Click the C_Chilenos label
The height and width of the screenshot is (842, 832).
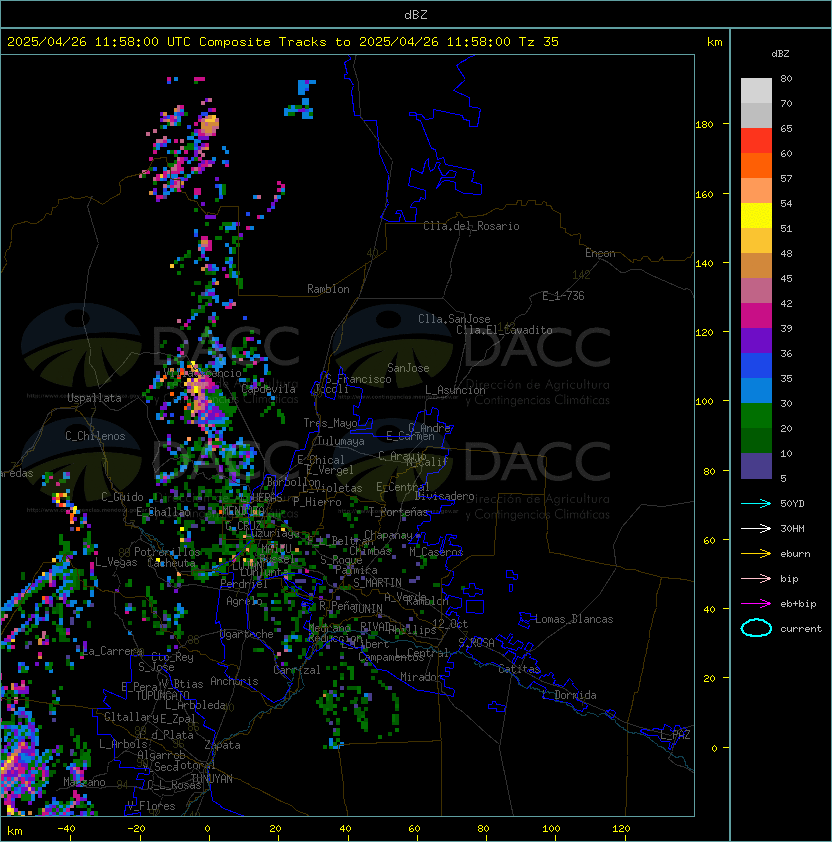95,435
